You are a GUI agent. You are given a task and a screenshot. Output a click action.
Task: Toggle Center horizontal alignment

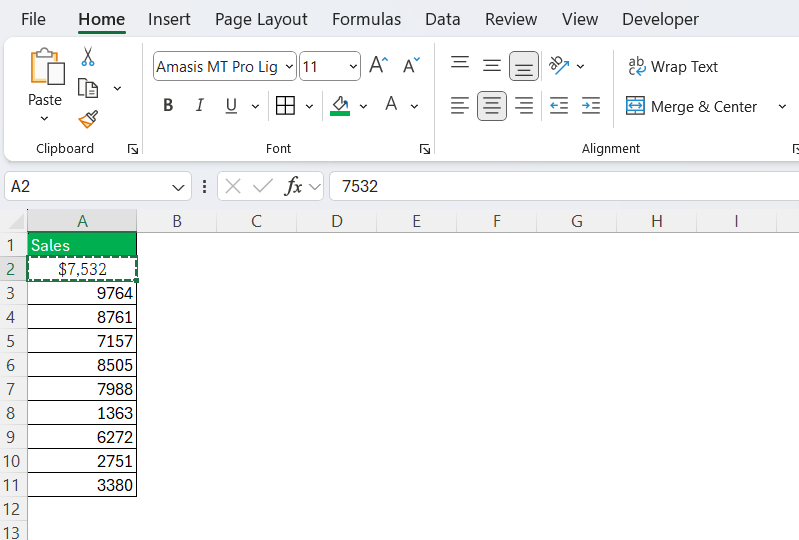click(492, 105)
